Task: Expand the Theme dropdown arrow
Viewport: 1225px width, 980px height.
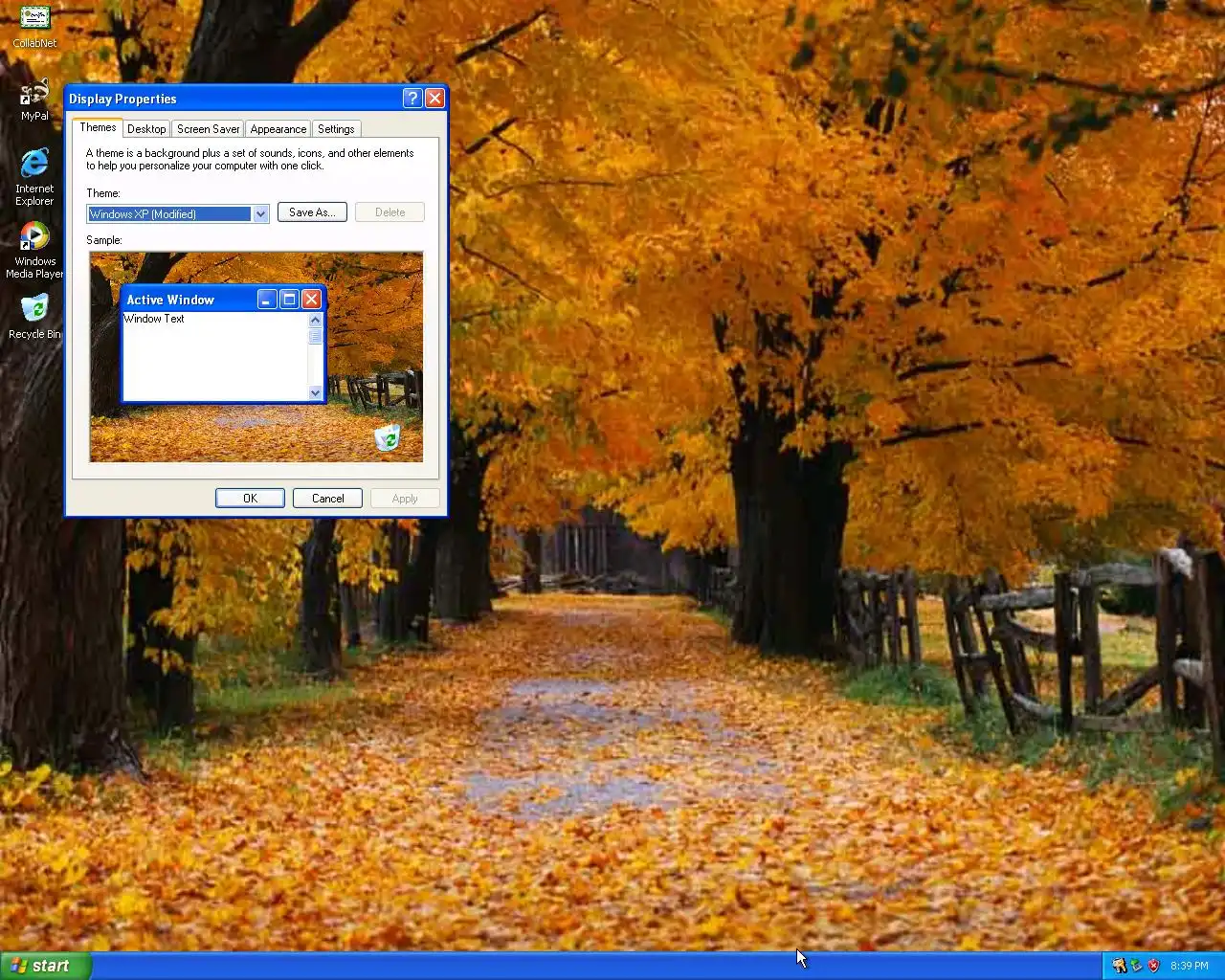Action: [260, 214]
